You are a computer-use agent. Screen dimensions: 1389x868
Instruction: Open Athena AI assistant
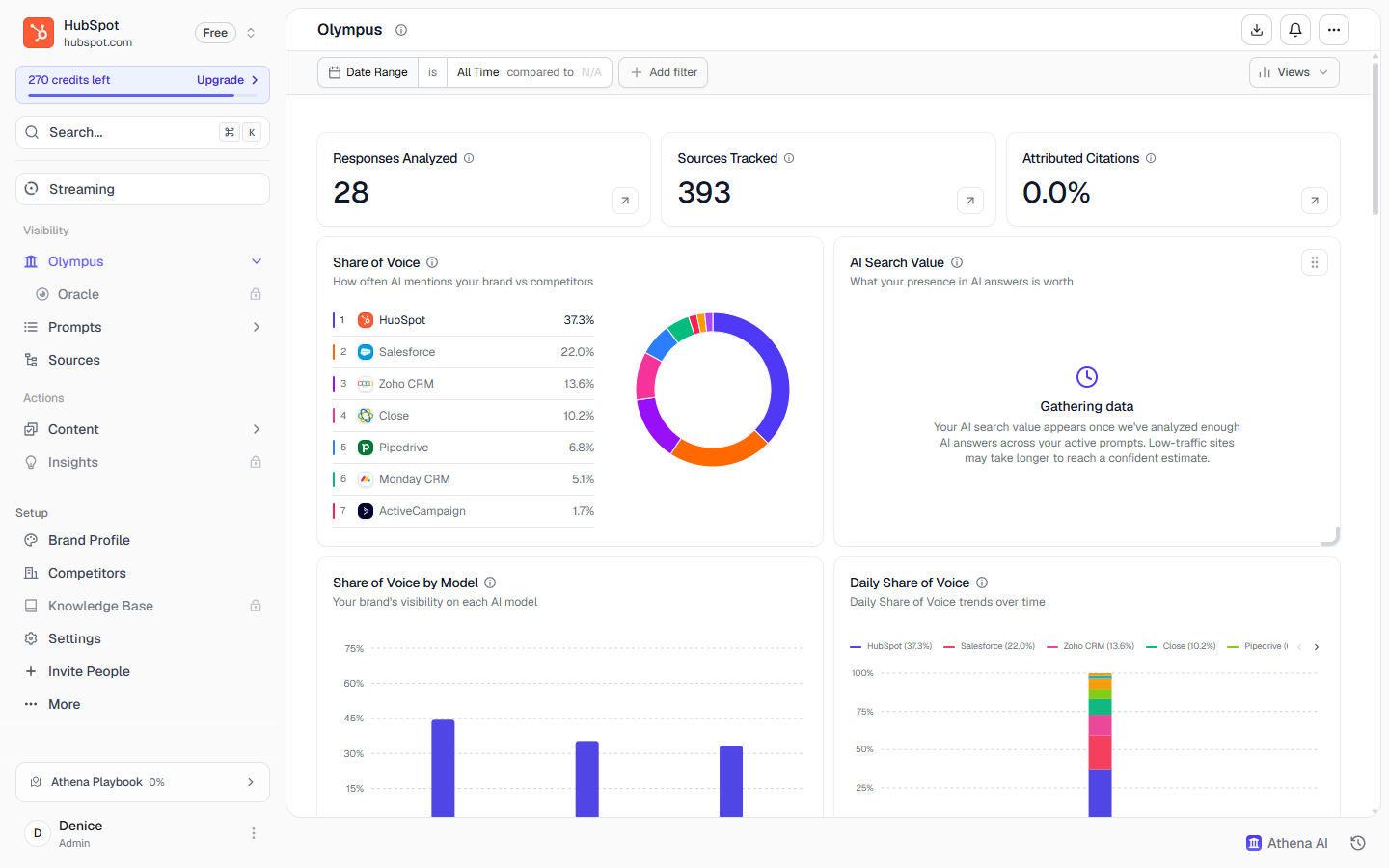point(1287,843)
